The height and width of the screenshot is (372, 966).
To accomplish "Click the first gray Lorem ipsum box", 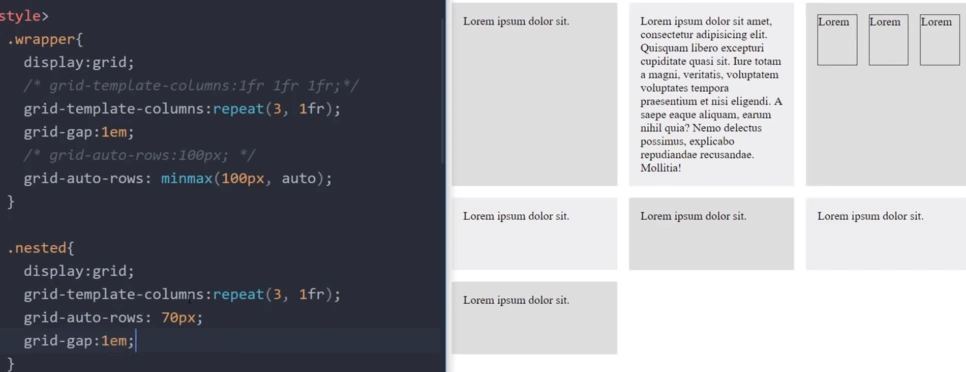I will pyautogui.click(x=534, y=94).
